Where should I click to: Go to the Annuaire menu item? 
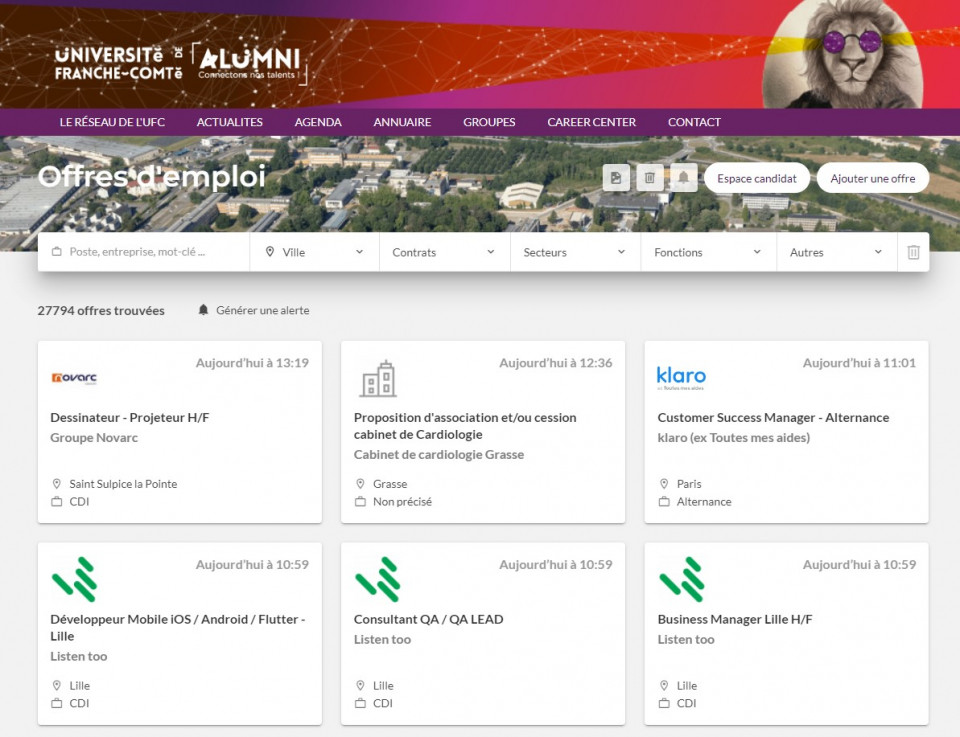pyautogui.click(x=402, y=122)
